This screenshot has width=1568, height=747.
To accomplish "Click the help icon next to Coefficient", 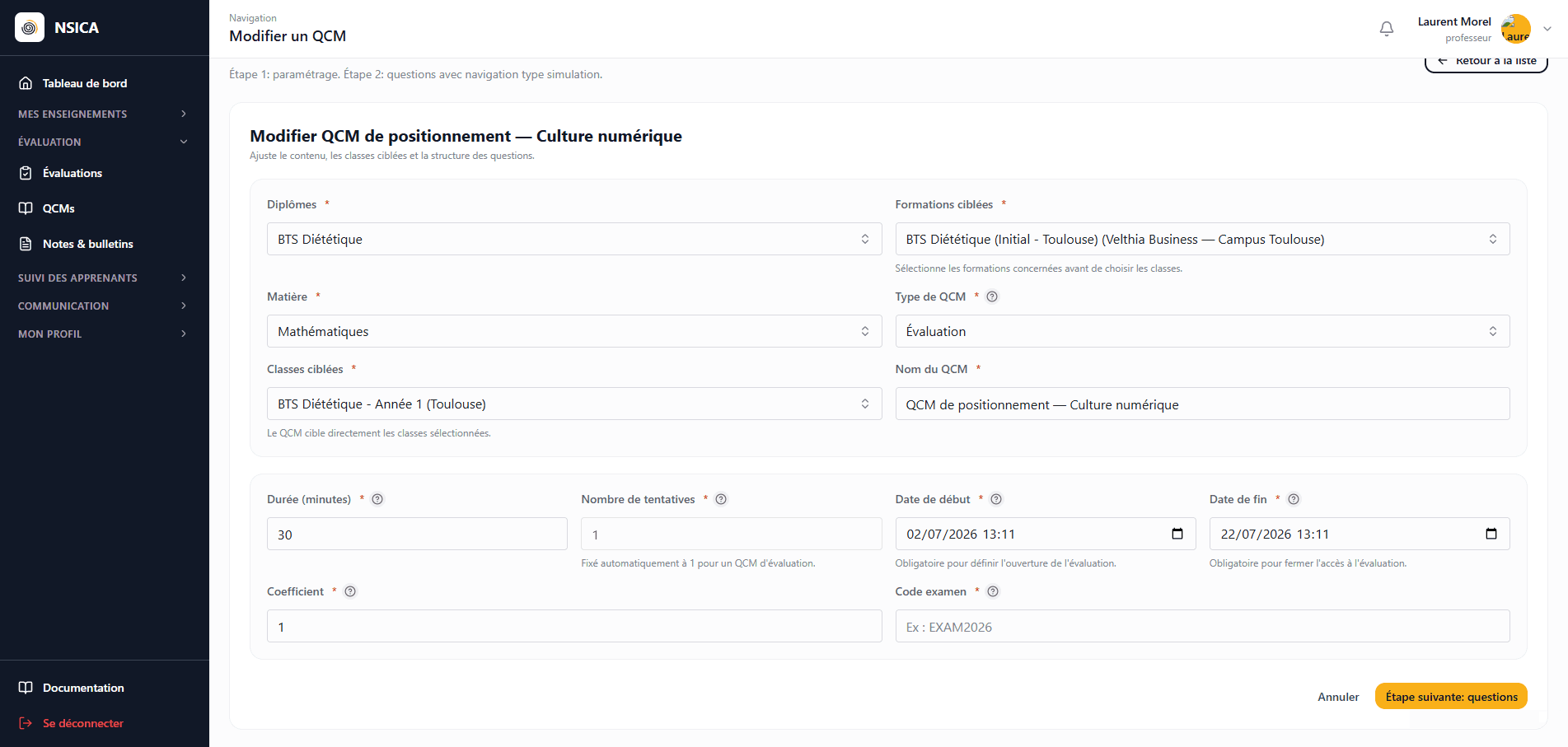I will coord(350,591).
